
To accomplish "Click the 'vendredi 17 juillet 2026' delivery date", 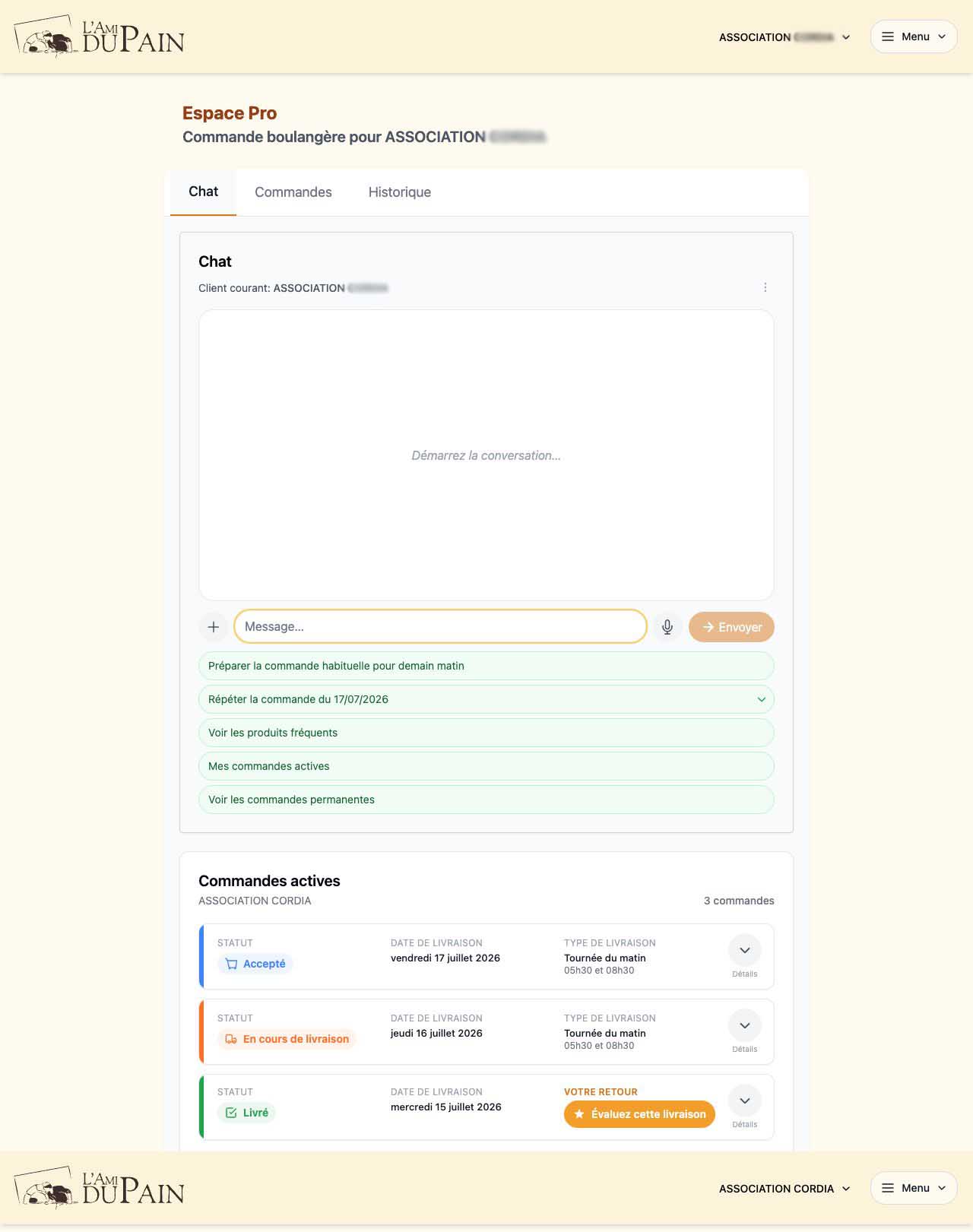I will pos(445,958).
